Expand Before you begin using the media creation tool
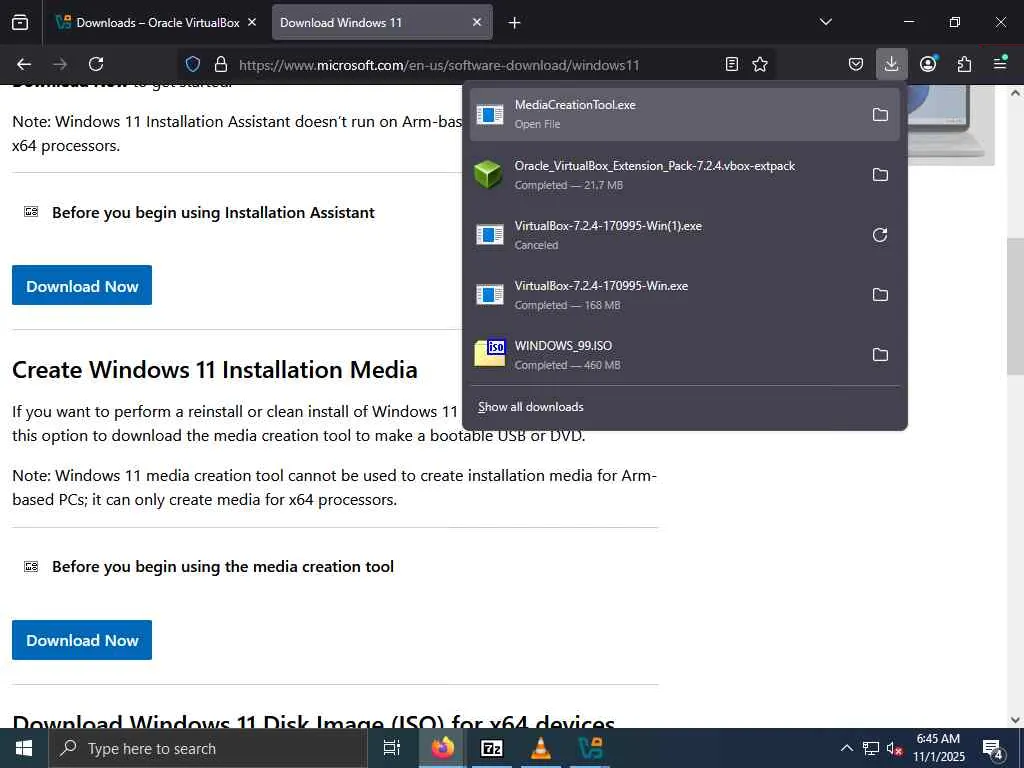 [223, 566]
